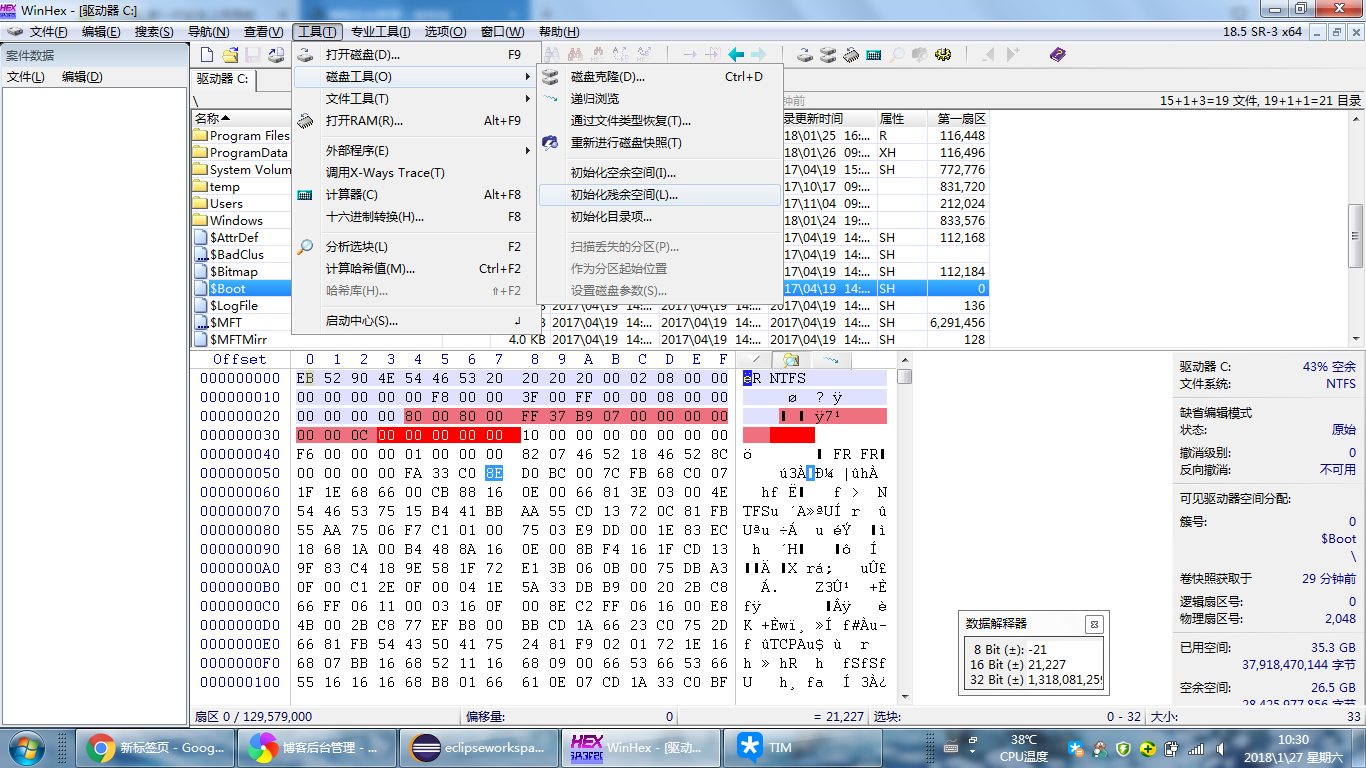Open the 选项(O) menu
Image resolution: width=1366 pixels, height=768 pixels.
[445, 32]
